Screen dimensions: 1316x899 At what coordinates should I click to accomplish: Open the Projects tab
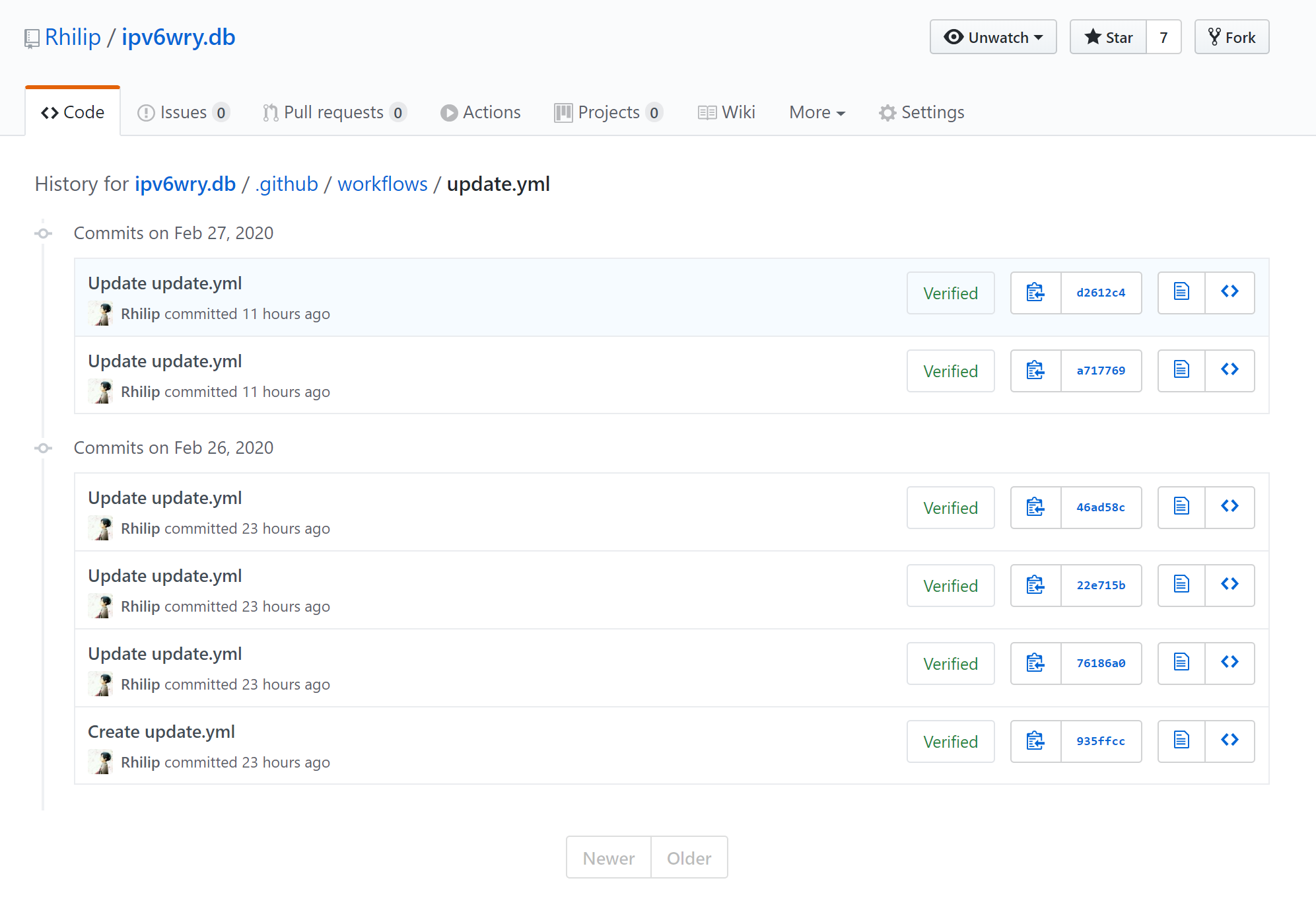[x=608, y=112]
